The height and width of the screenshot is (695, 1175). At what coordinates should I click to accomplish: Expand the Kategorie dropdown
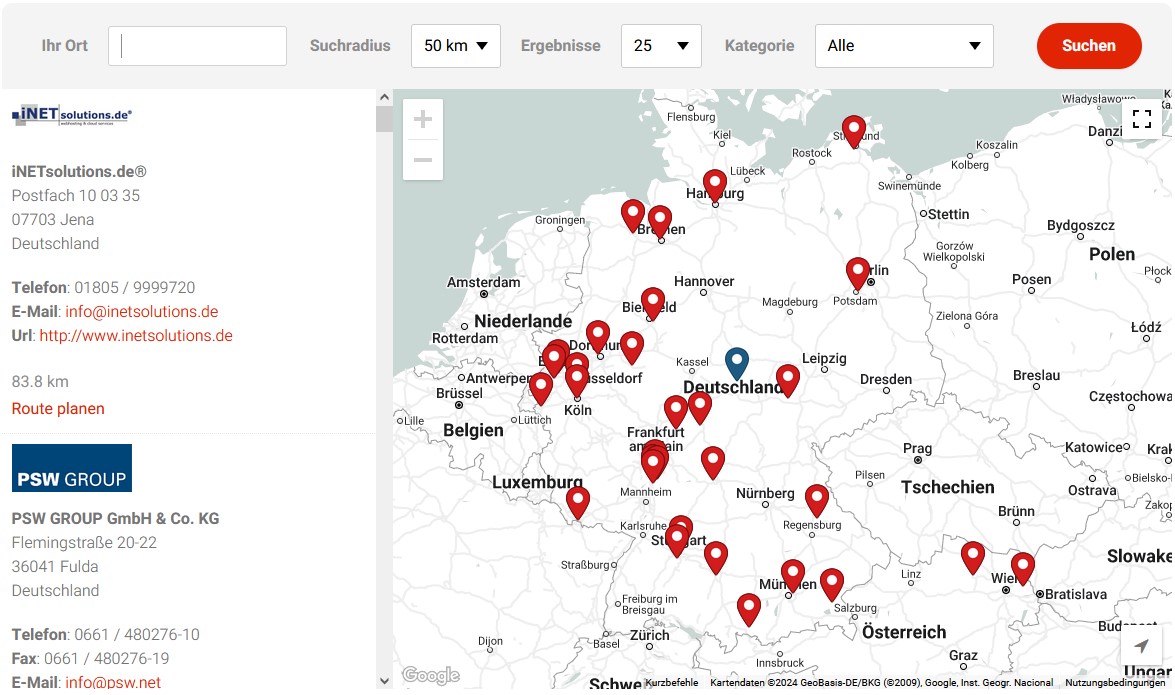904,46
